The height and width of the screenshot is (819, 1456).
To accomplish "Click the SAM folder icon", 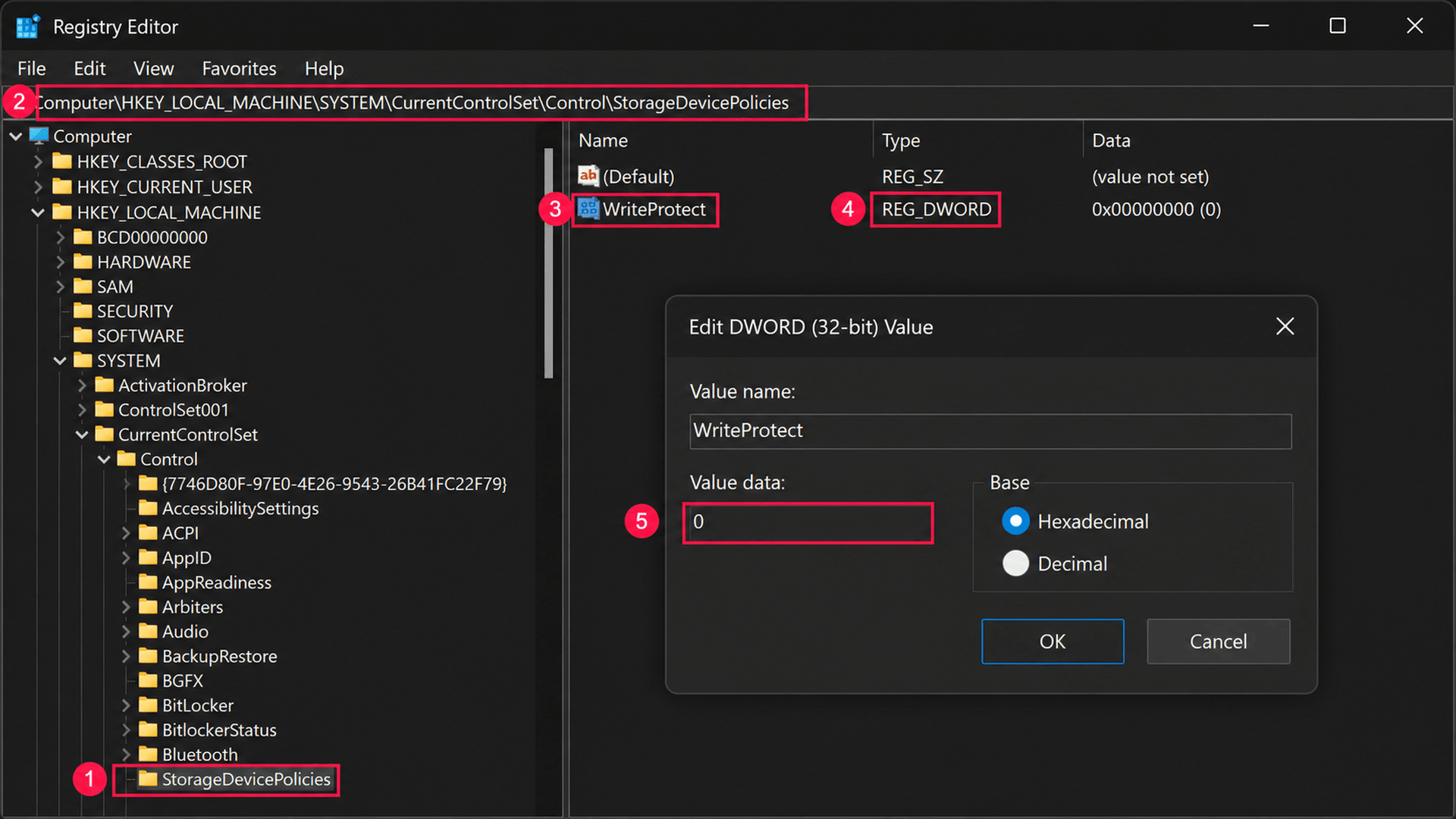I will click(x=83, y=287).
